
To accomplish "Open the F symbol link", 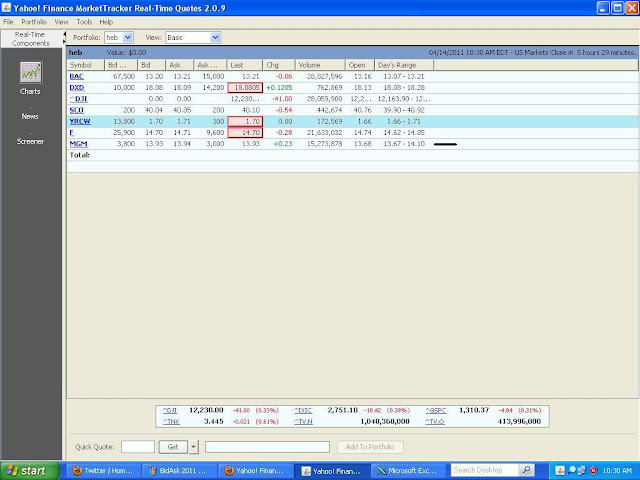I will point(71,133).
